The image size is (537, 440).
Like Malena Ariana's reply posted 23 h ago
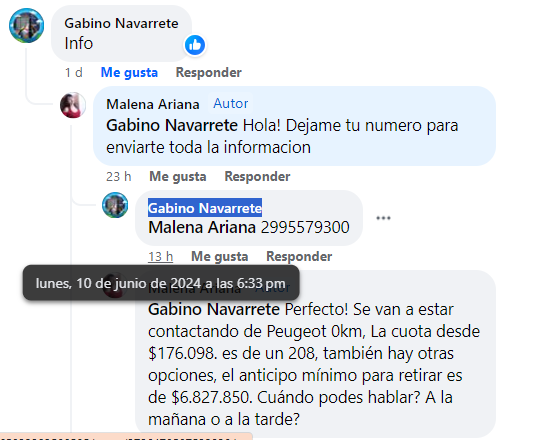(178, 177)
